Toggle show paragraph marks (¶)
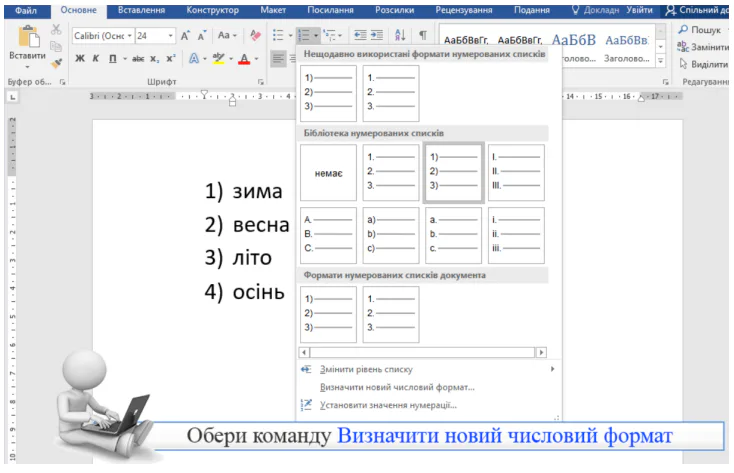 click(x=422, y=35)
